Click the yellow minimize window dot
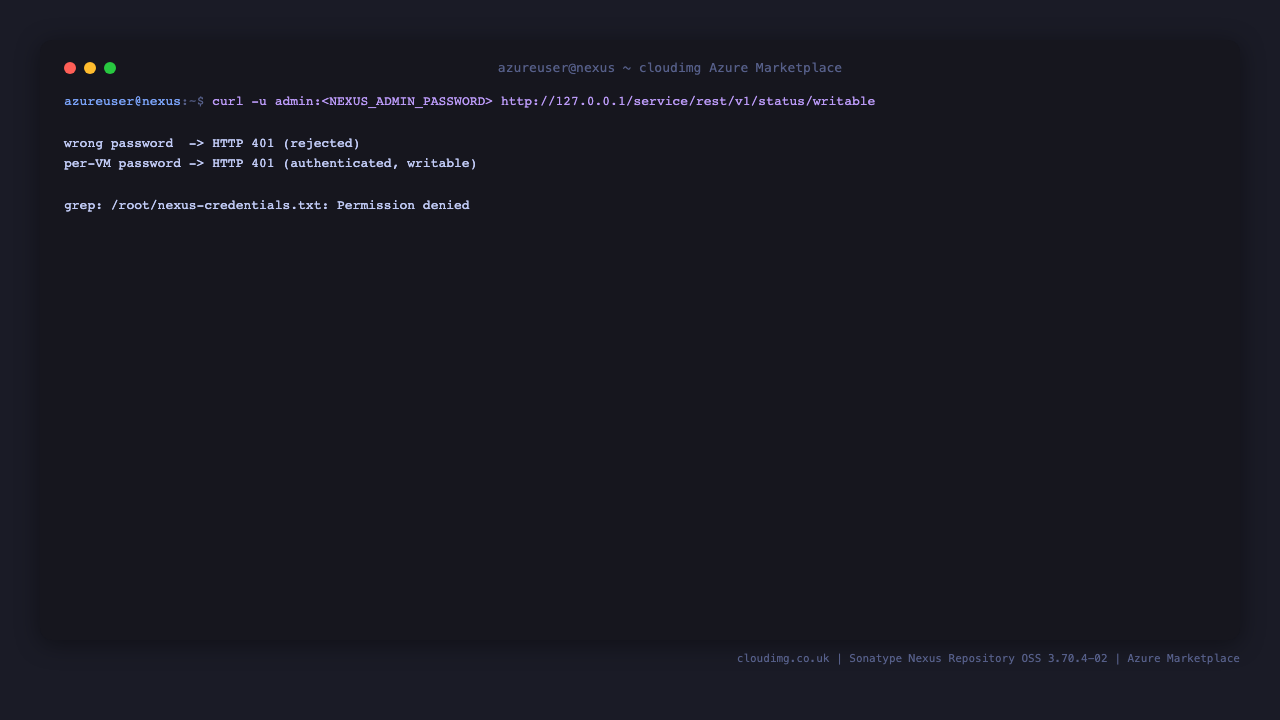Image resolution: width=1280 pixels, height=720 pixels. pos(90,68)
